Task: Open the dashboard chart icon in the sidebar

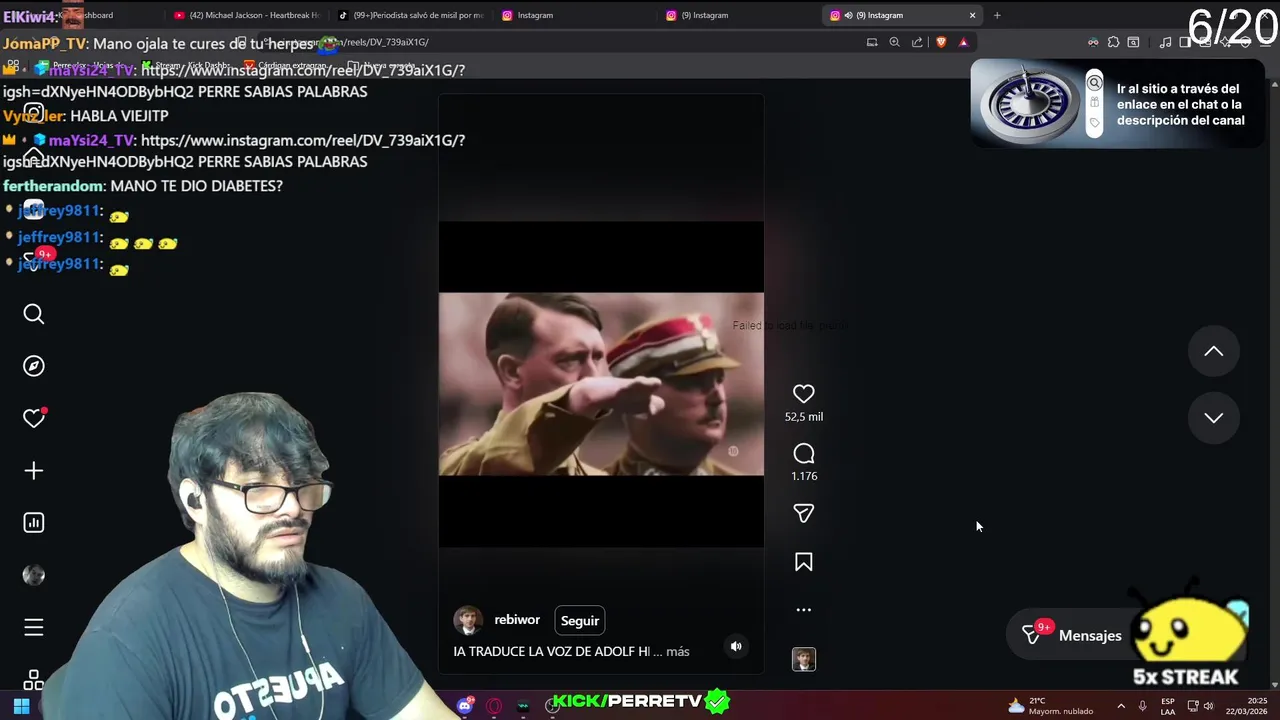Action: tap(34, 522)
